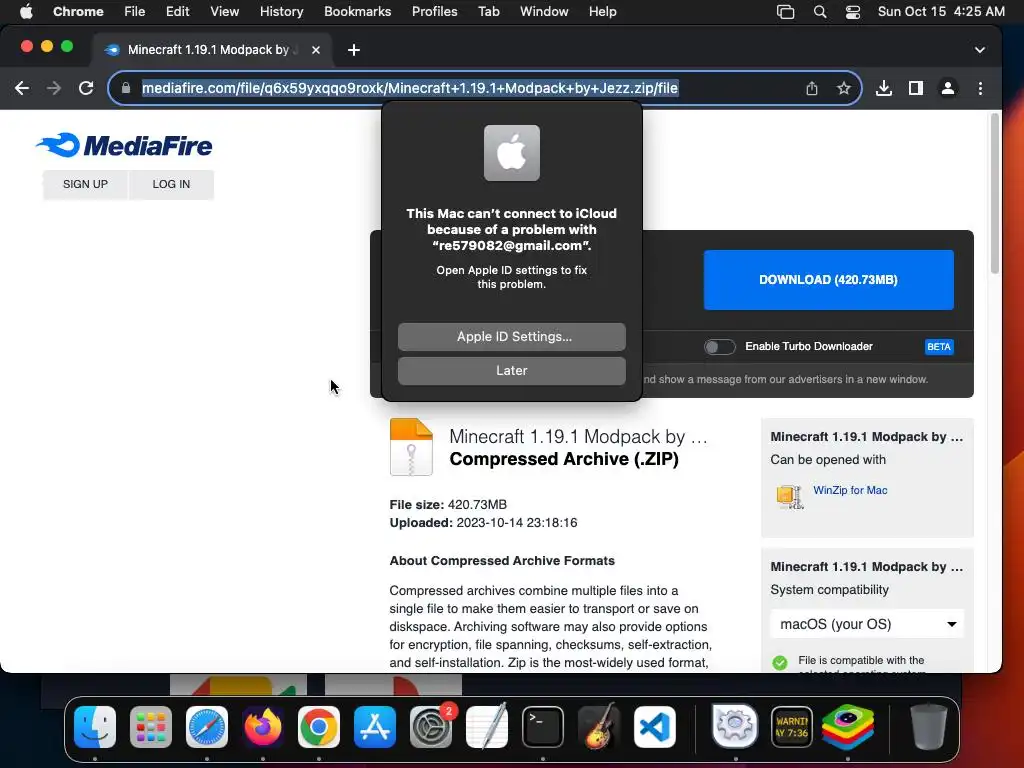The height and width of the screenshot is (768, 1024).
Task: Dismiss the iCloud dialog with Later
Action: [x=511, y=371]
